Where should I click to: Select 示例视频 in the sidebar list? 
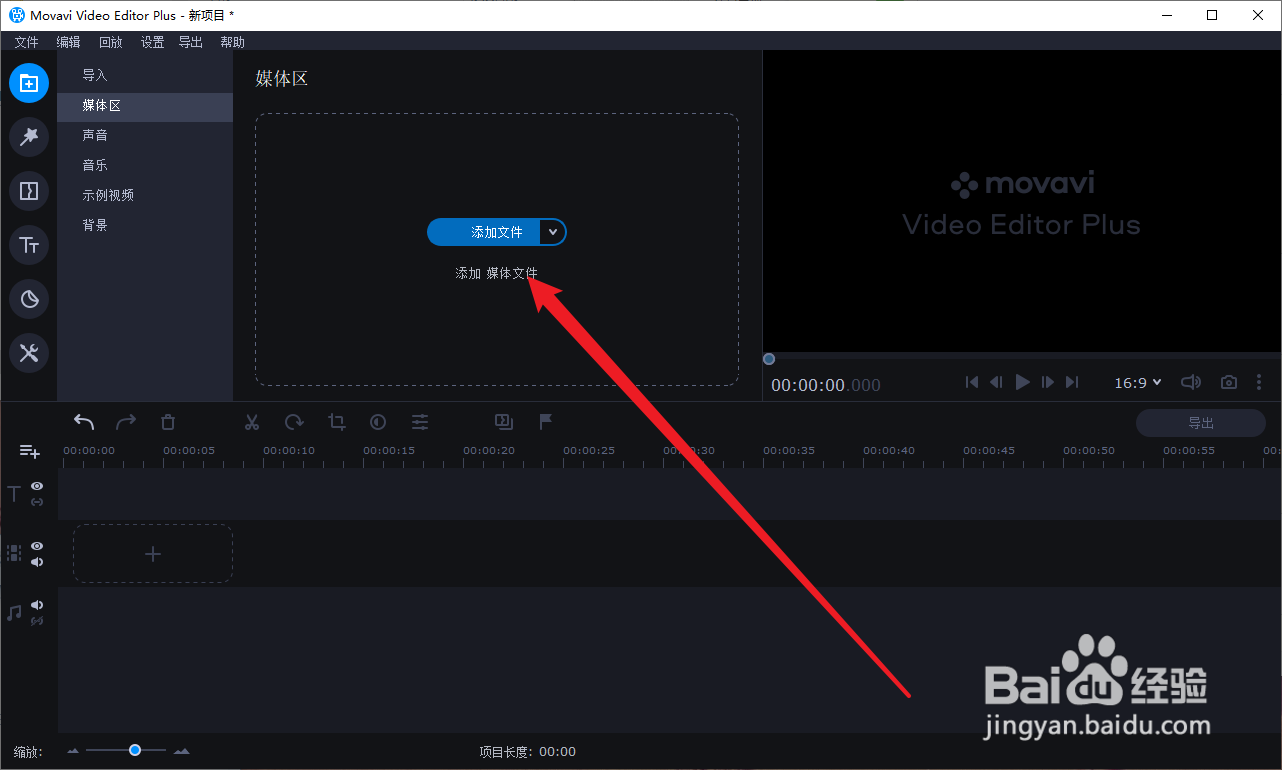tap(145, 195)
